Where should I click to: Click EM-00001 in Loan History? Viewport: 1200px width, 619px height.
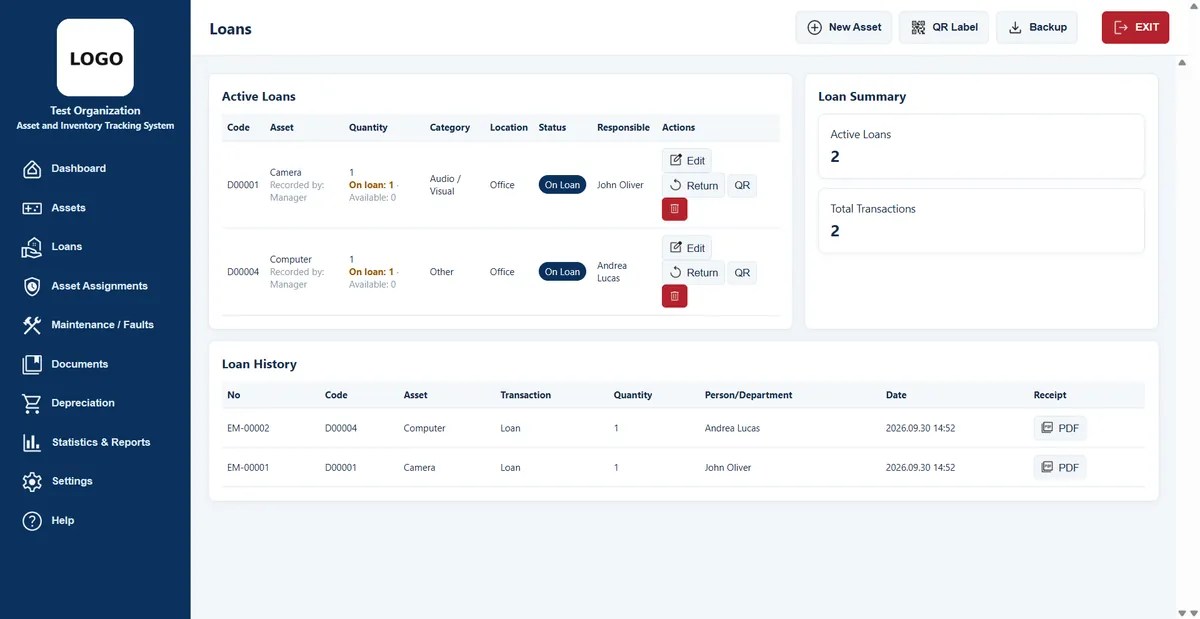248,467
